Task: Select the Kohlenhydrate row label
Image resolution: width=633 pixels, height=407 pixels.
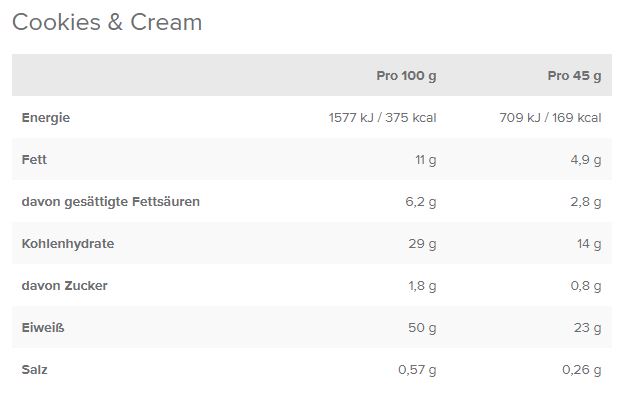Action: pyautogui.click(x=68, y=244)
